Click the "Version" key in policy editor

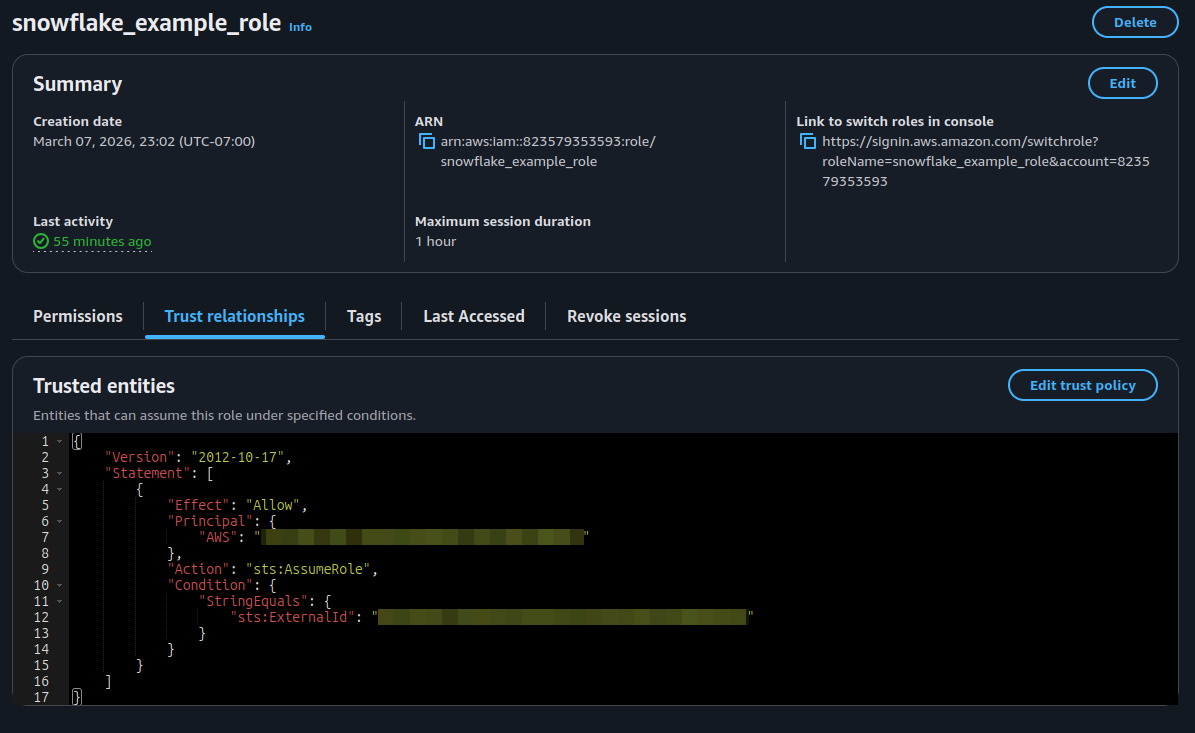click(x=140, y=457)
